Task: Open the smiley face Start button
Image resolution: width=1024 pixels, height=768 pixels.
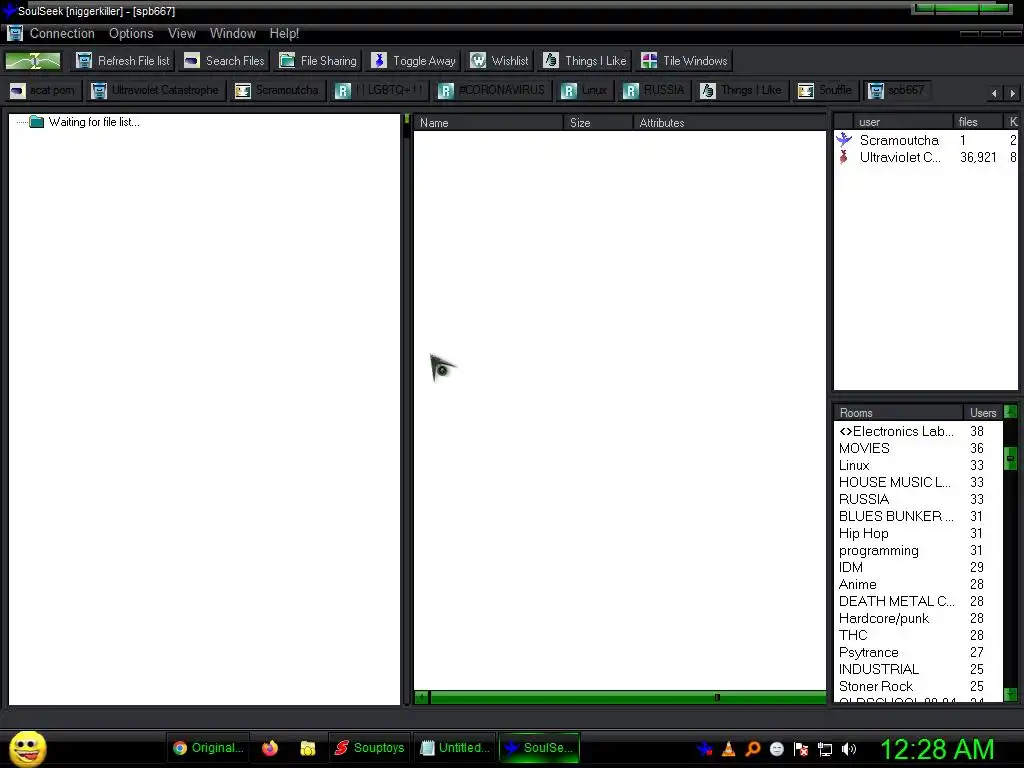Action: pyautogui.click(x=27, y=748)
